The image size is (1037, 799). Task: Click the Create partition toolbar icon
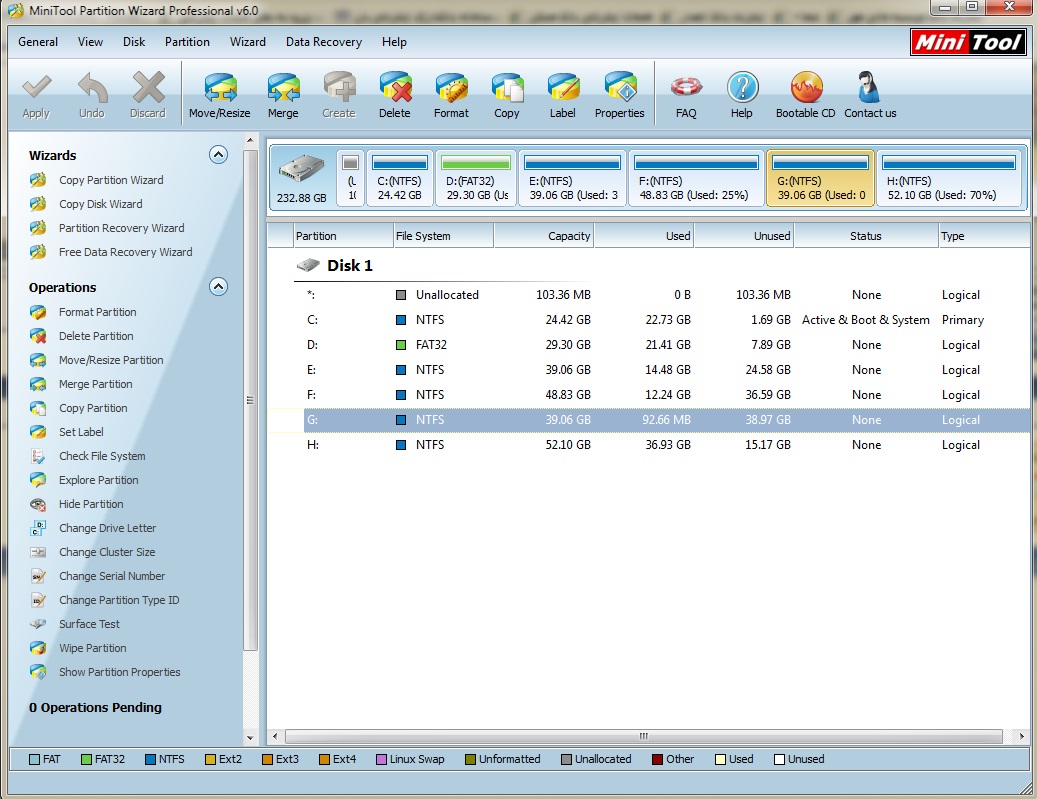point(339,88)
